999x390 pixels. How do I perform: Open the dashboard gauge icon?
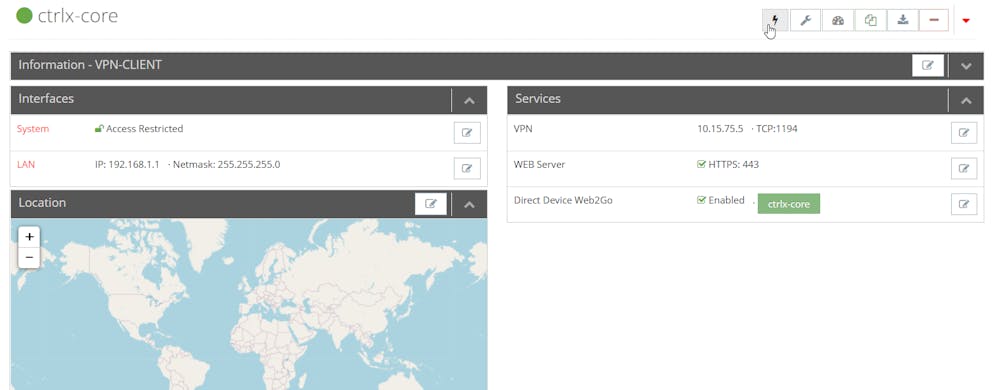[838, 20]
